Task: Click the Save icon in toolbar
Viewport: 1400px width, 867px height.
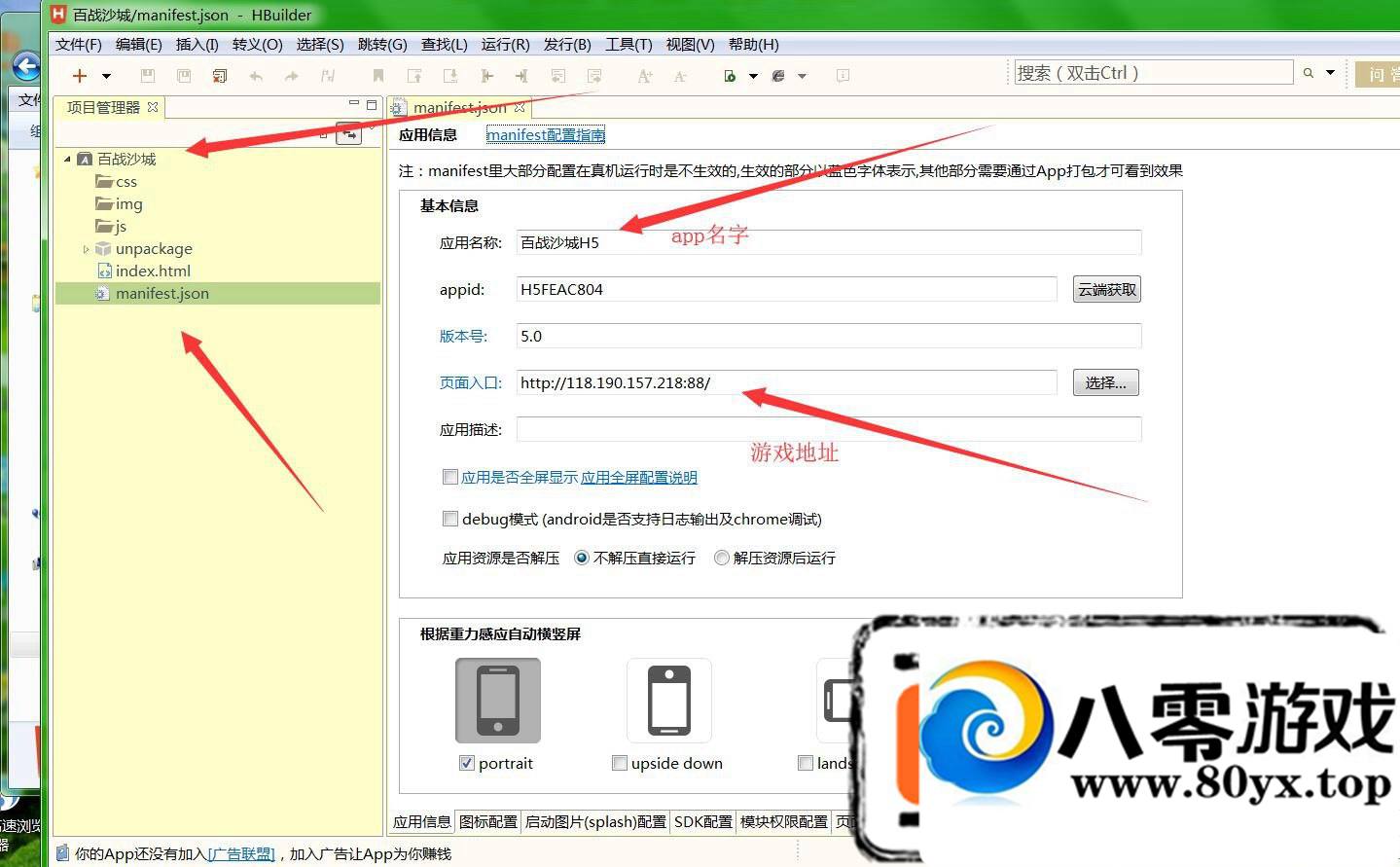Action: [148, 76]
